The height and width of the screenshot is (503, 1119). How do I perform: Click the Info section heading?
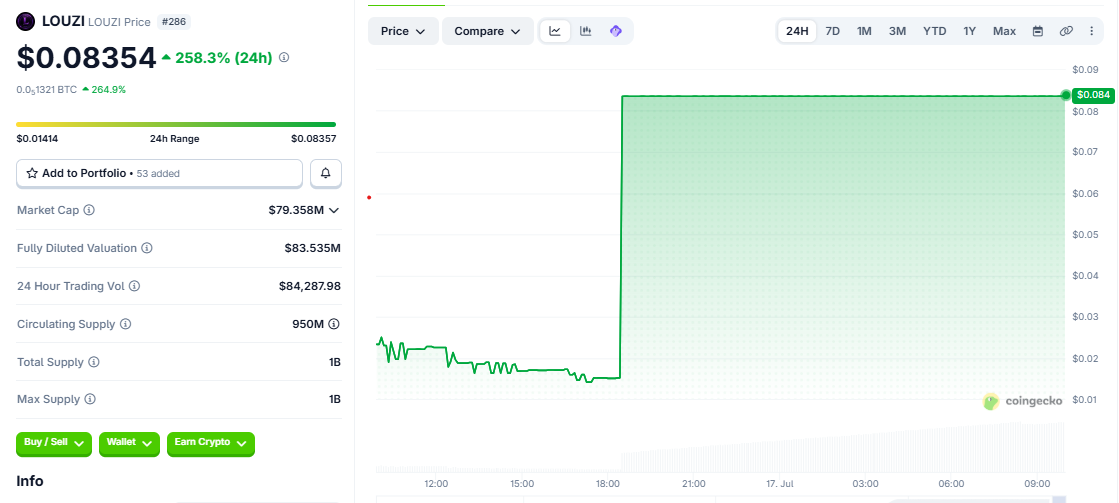[30, 481]
